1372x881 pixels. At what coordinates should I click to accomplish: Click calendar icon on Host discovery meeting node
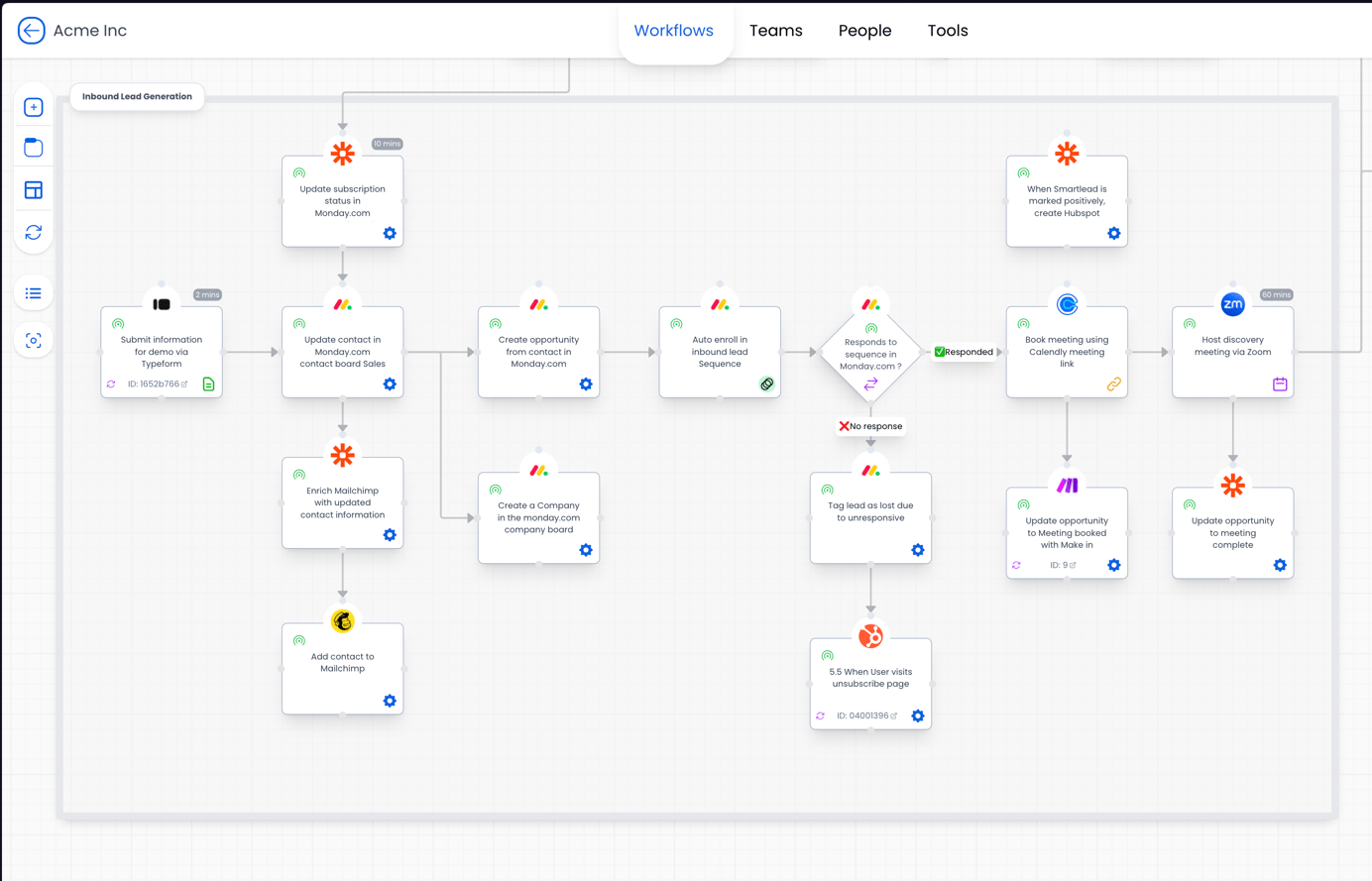(x=1279, y=384)
